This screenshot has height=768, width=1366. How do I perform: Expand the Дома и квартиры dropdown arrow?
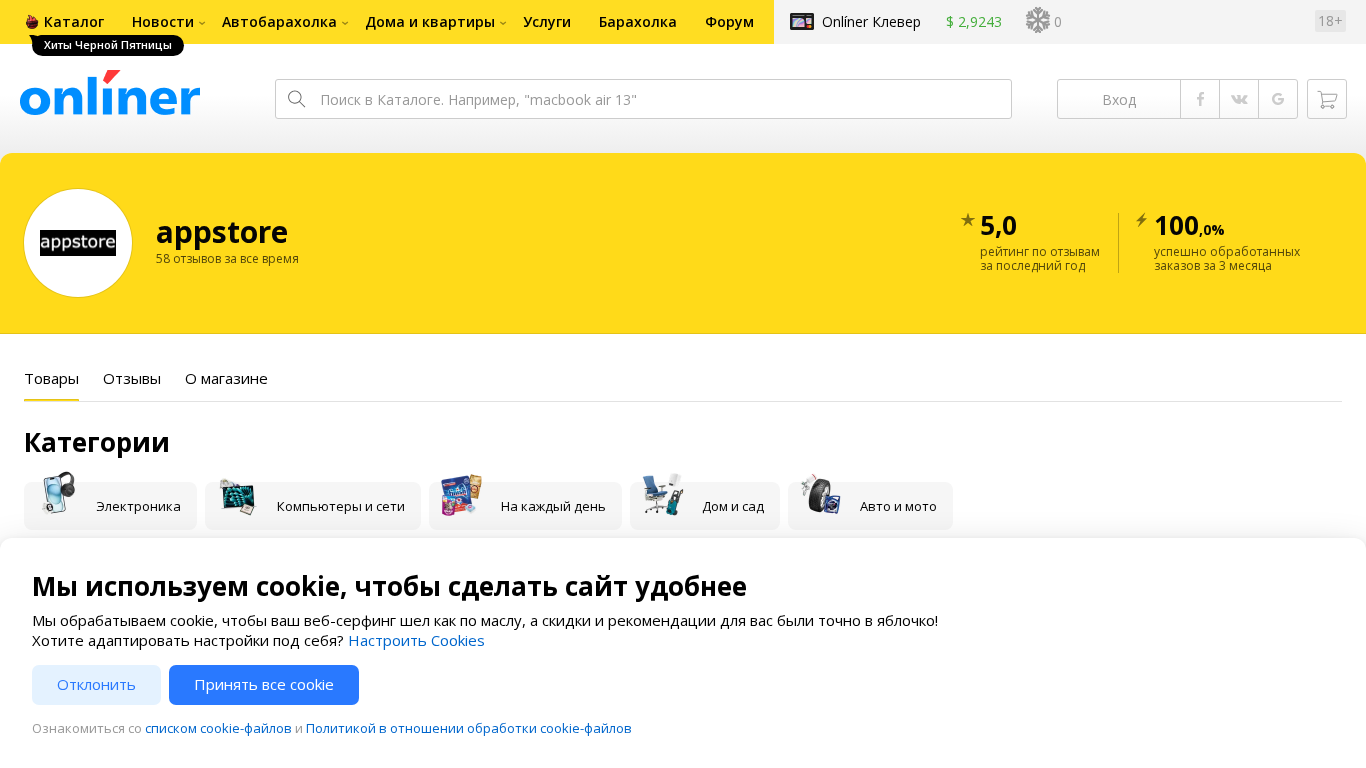(503, 23)
